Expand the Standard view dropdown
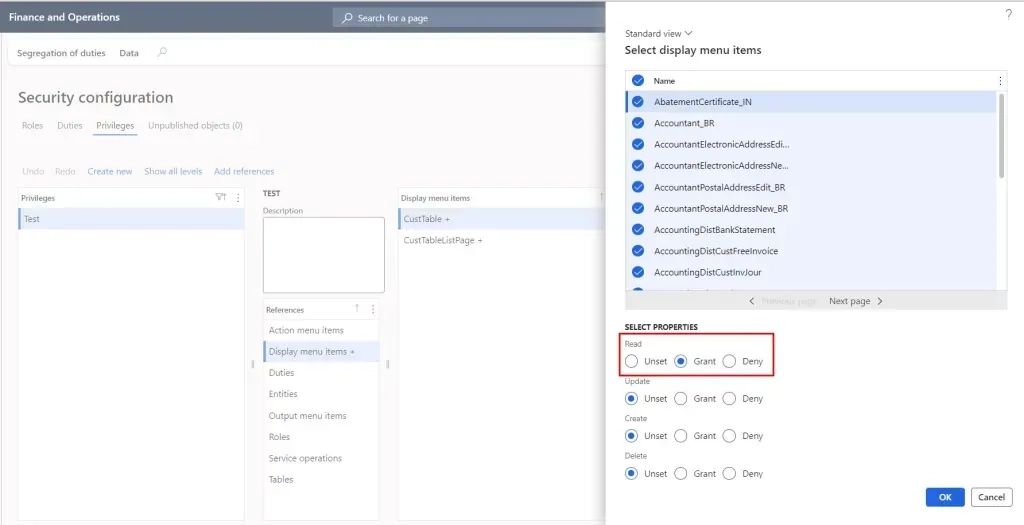This screenshot has height=525, width=1024. tap(658, 33)
